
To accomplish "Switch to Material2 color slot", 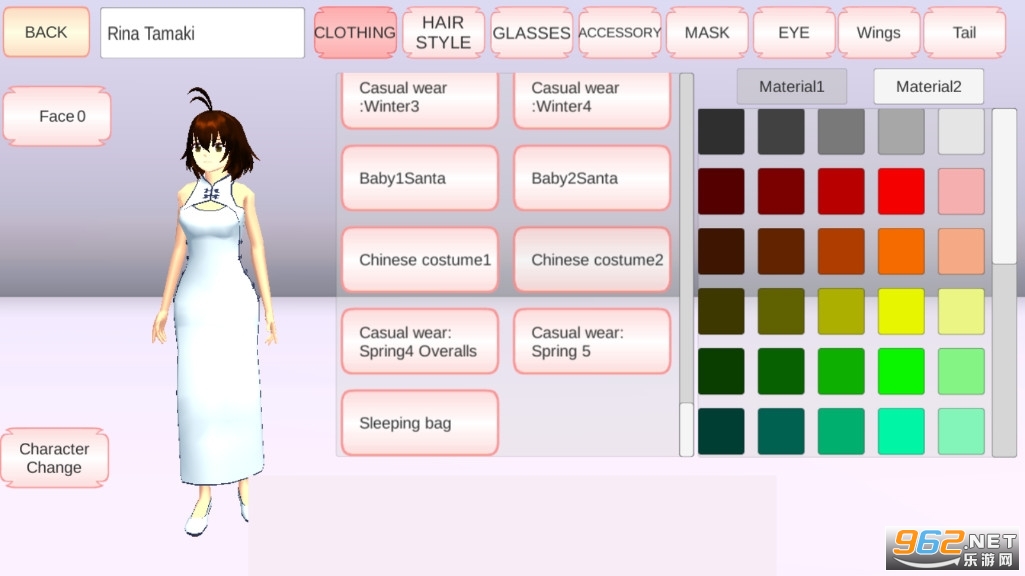I will pos(928,87).
